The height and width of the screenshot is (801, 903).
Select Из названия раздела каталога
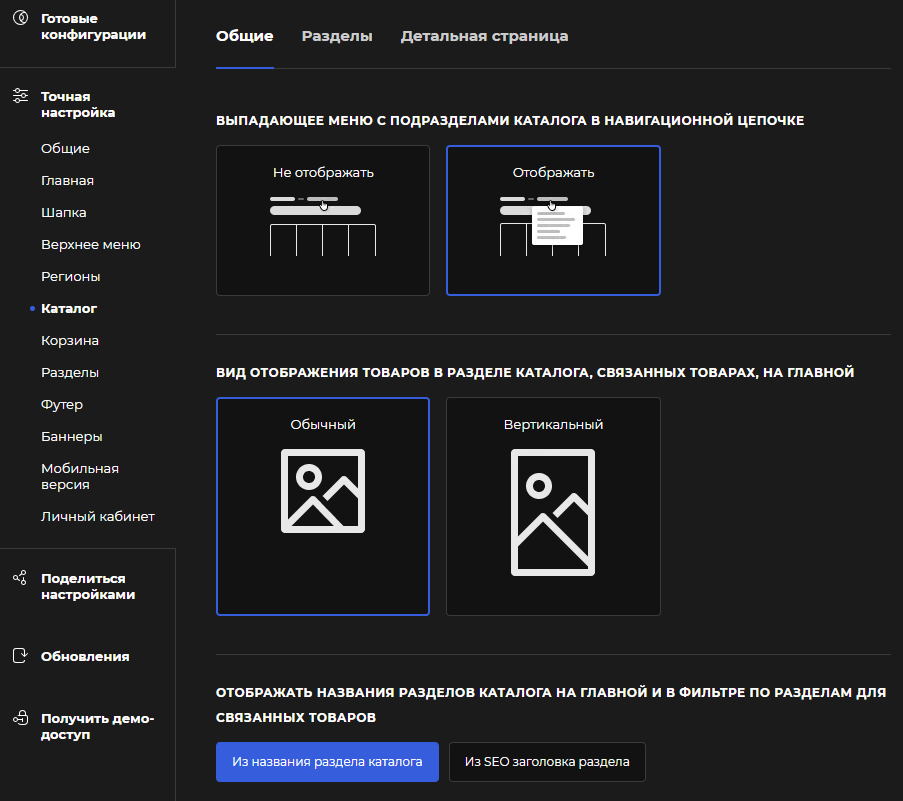327,762
